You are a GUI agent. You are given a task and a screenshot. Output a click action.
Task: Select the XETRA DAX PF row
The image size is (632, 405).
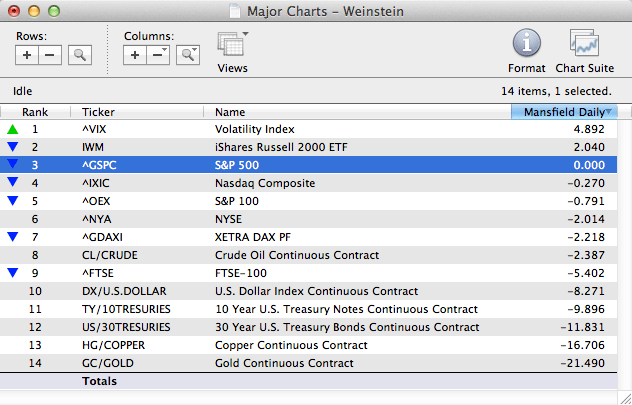[x=300, y=237]
